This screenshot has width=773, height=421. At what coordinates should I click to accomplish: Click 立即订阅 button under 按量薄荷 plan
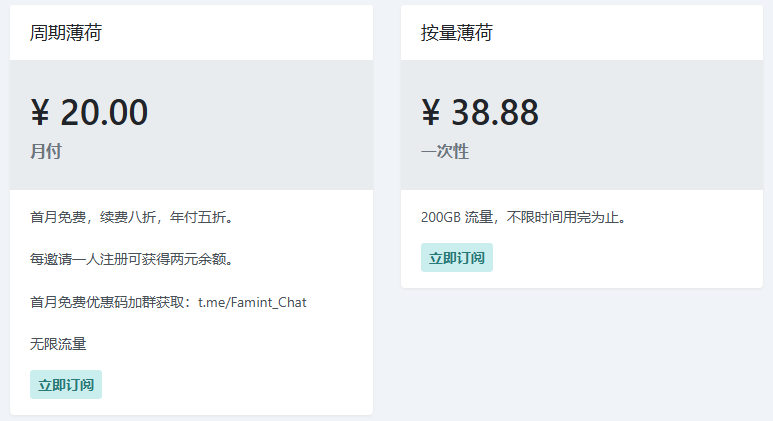[457, 257]
